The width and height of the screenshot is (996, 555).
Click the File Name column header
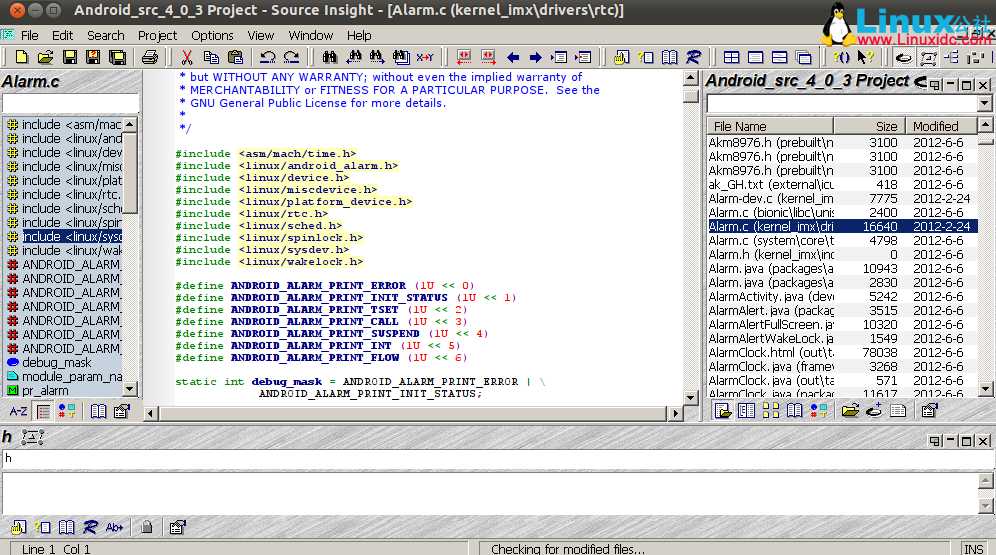[x=770, y=126]
